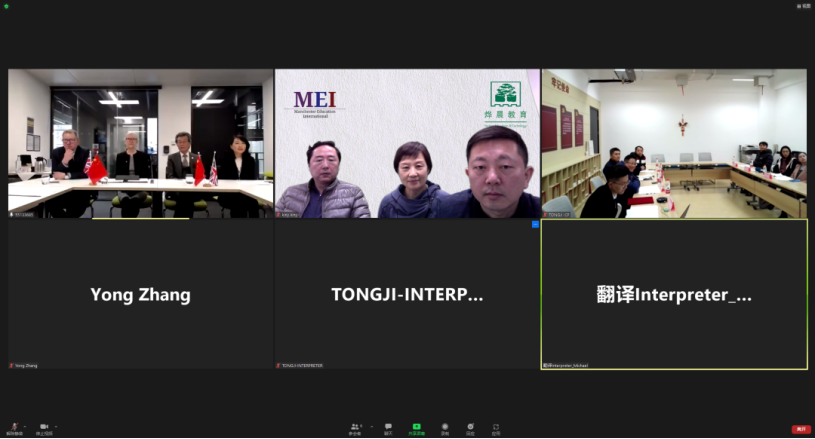Click the red Leave meeting button
Image resolution: width=815 pixels, height=439 pixels.
click(801, 429)
